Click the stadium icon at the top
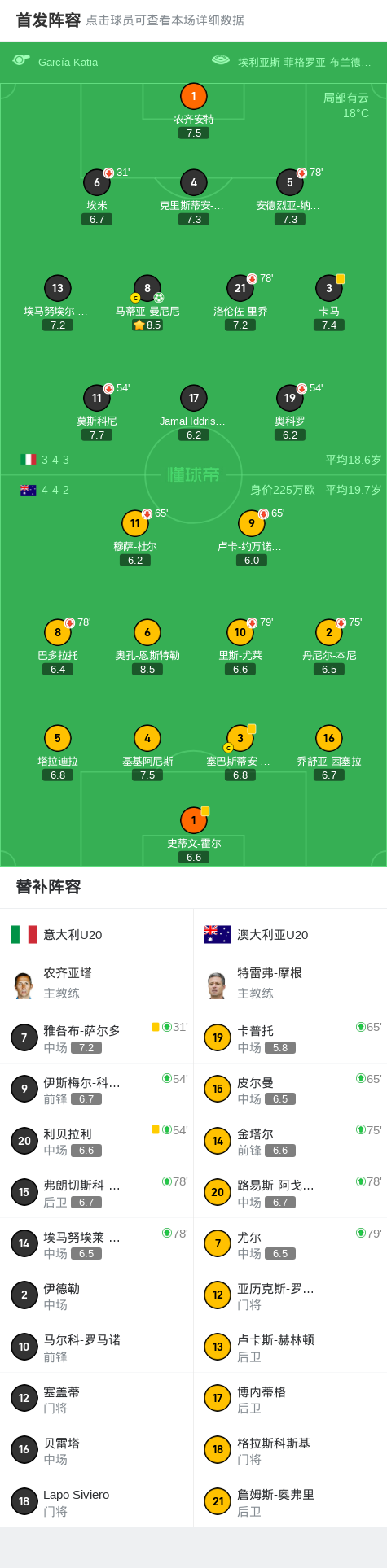 [x=221, y=60]
